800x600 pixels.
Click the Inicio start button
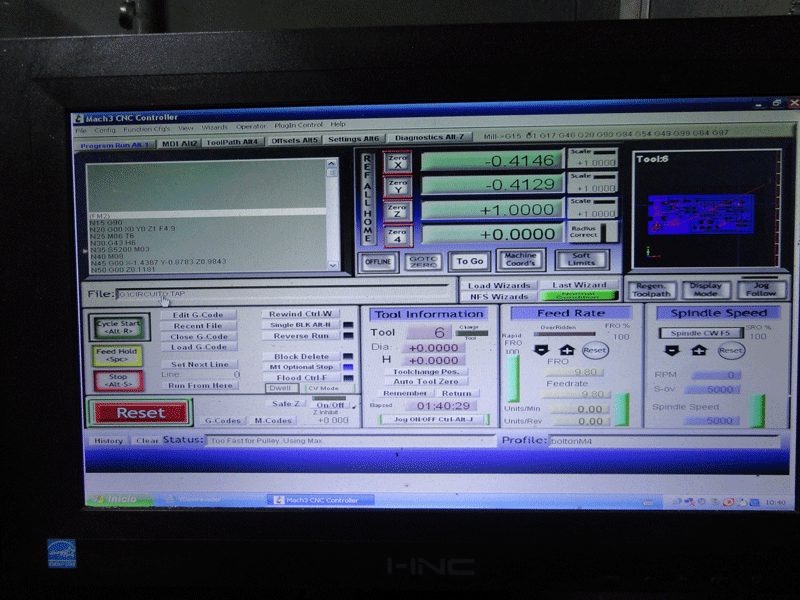pos(119,499)
